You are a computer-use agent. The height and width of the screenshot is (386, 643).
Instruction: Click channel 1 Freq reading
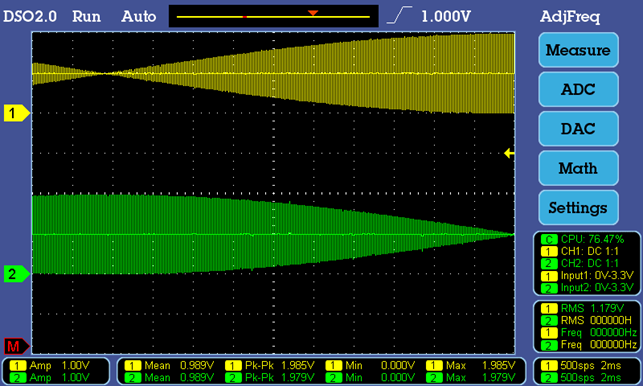(599, 332)
